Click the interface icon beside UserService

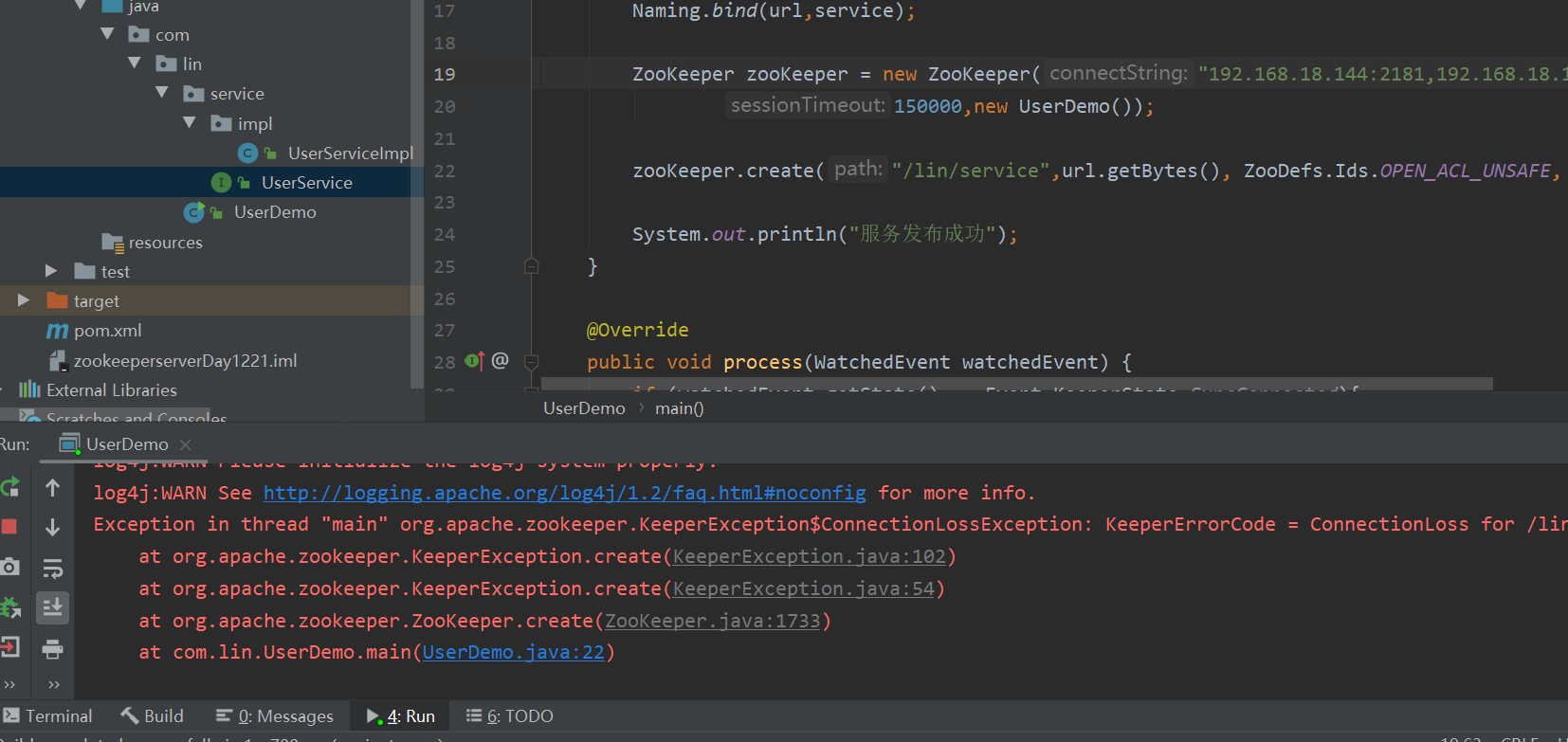tap(222, 182)
